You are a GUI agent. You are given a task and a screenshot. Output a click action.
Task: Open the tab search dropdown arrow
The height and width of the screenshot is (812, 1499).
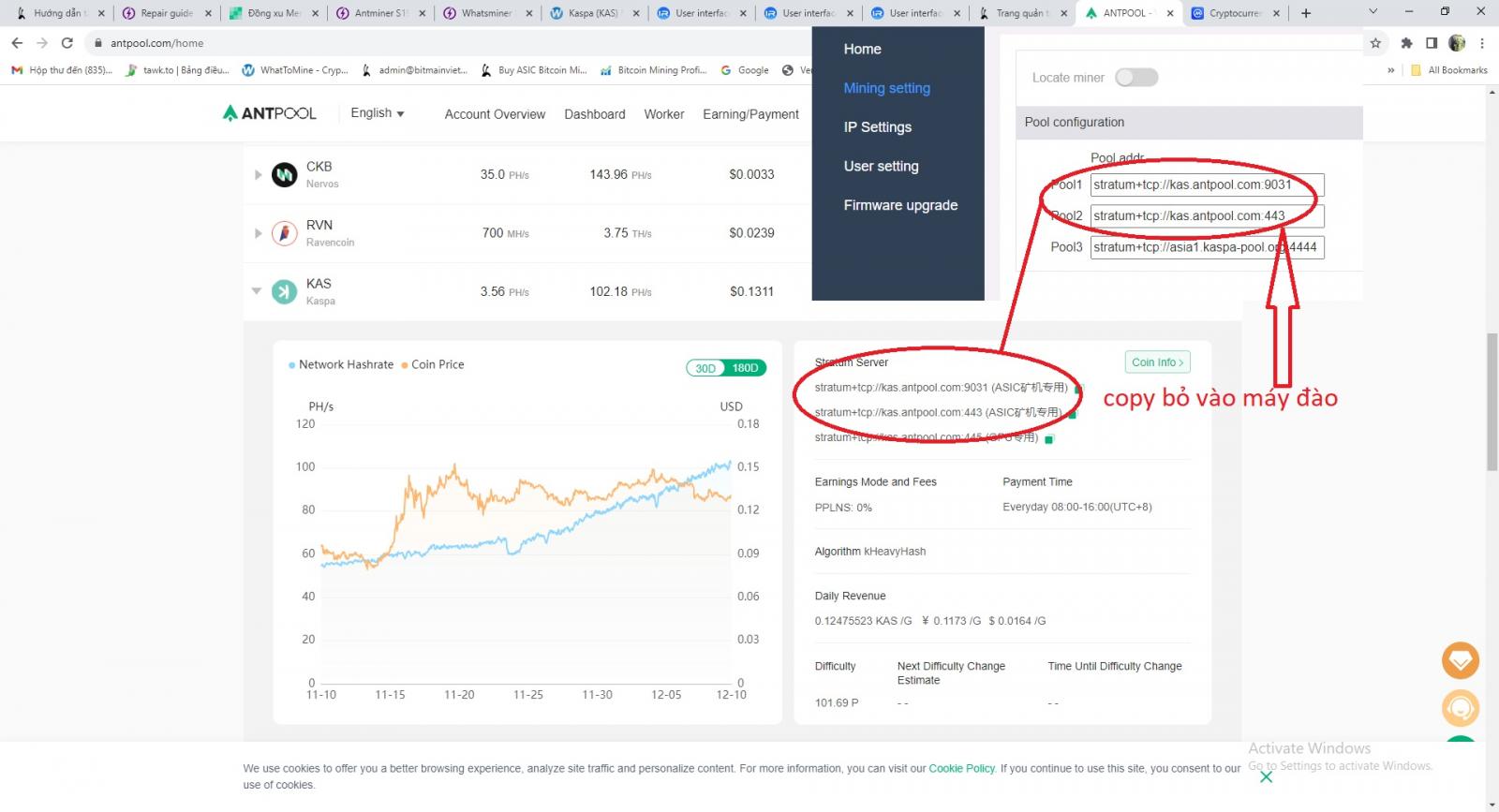(x=1373, y=12)
